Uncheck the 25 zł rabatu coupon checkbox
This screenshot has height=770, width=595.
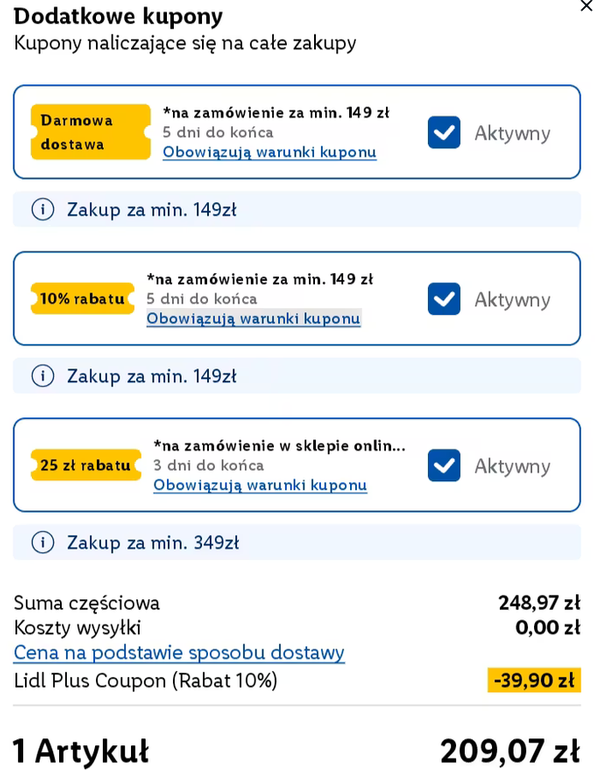click(x=444, y=465)
